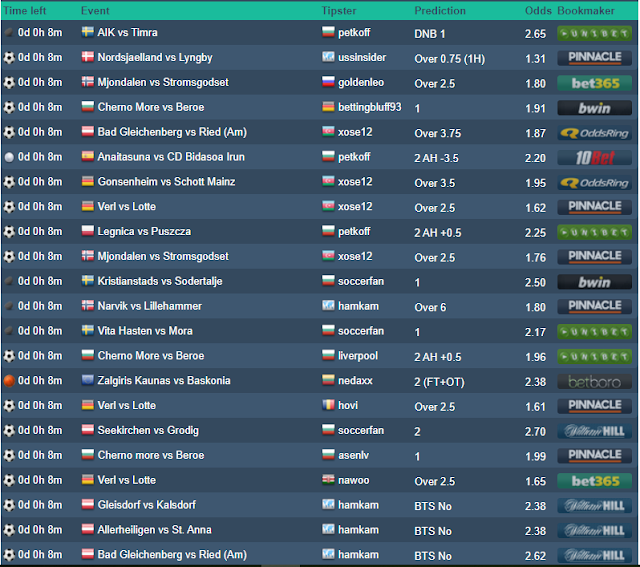Click the 'Over 0.75 (1H)' prediction cell
The height and width of the screenshot is (567, 640).
[449, 59]
